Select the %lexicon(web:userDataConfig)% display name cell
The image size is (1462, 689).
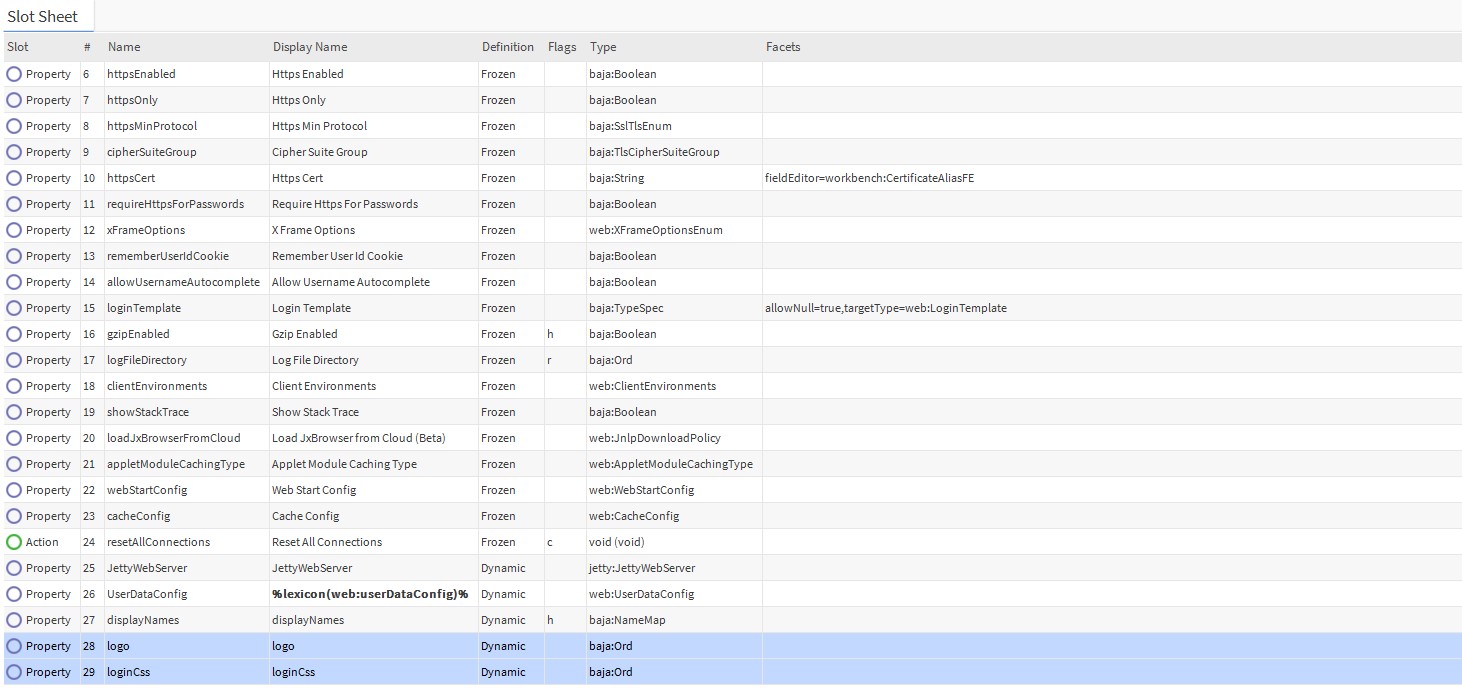click(x=370, y=594)
